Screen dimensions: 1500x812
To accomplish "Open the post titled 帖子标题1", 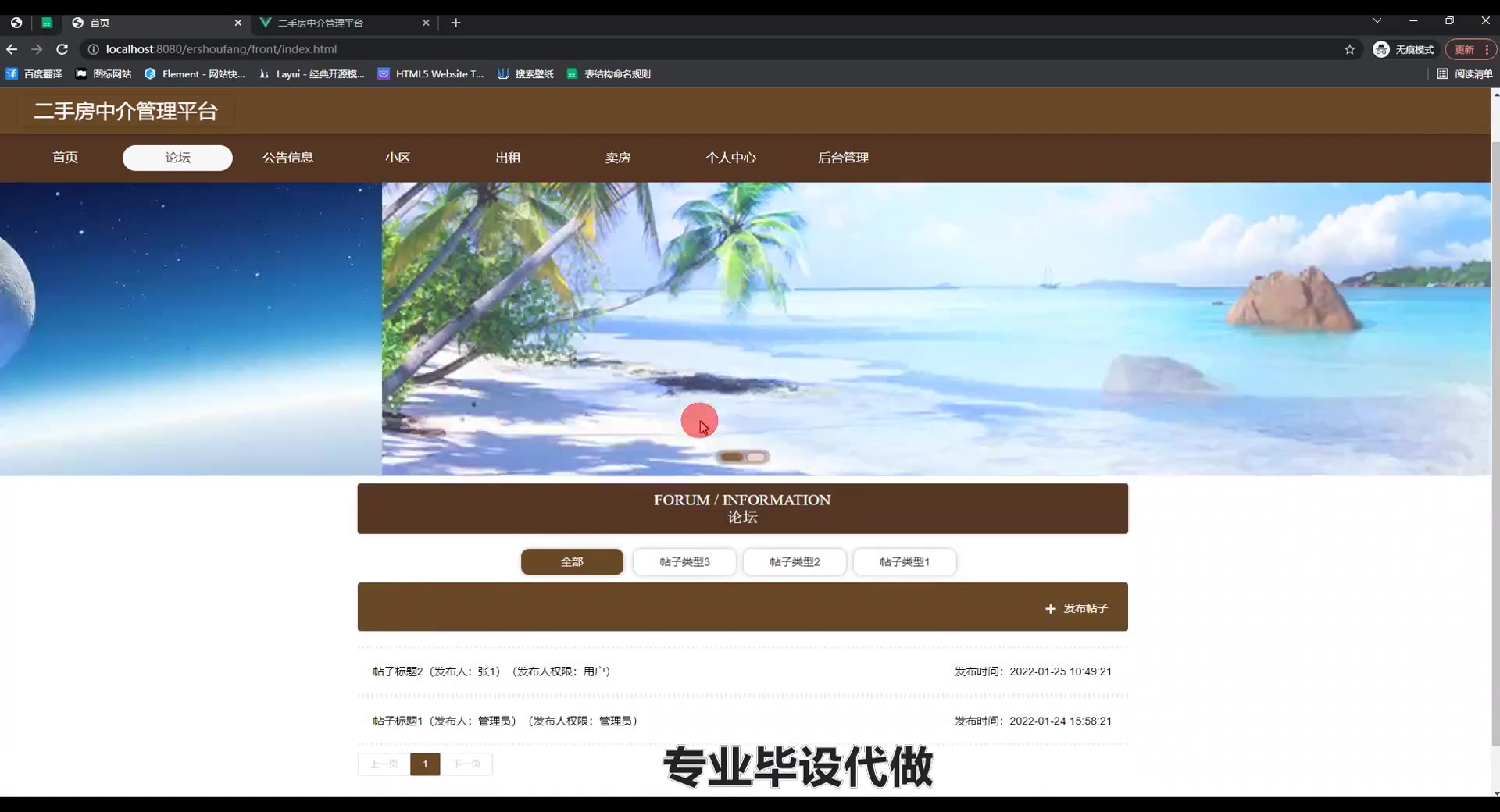I will [742, 721].
